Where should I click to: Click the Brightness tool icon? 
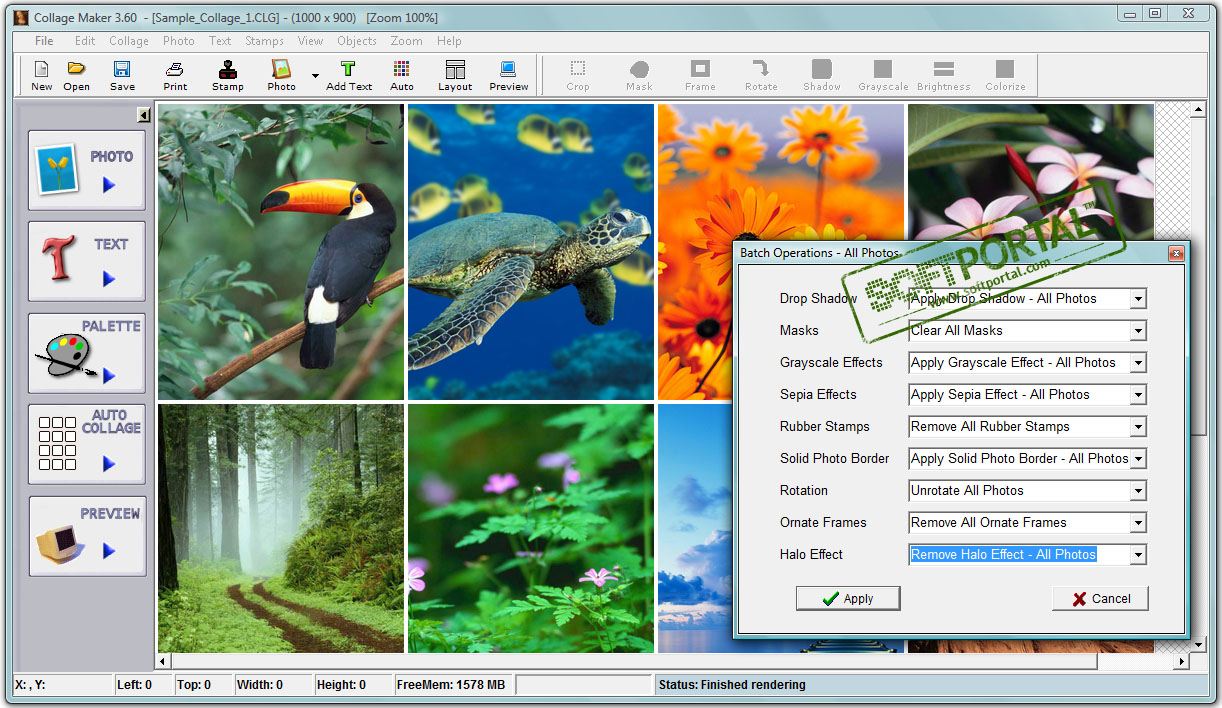[x=944, y=75]
